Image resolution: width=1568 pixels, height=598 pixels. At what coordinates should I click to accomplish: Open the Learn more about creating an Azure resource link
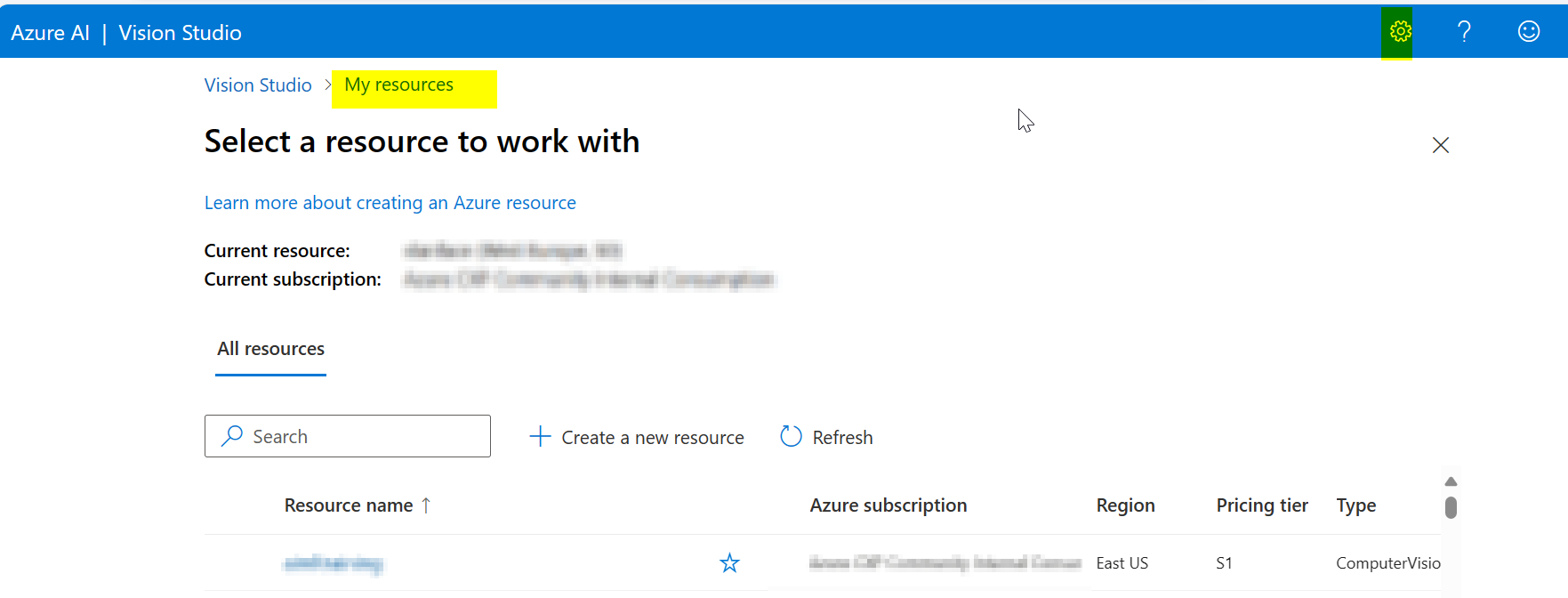coord(390,202)
